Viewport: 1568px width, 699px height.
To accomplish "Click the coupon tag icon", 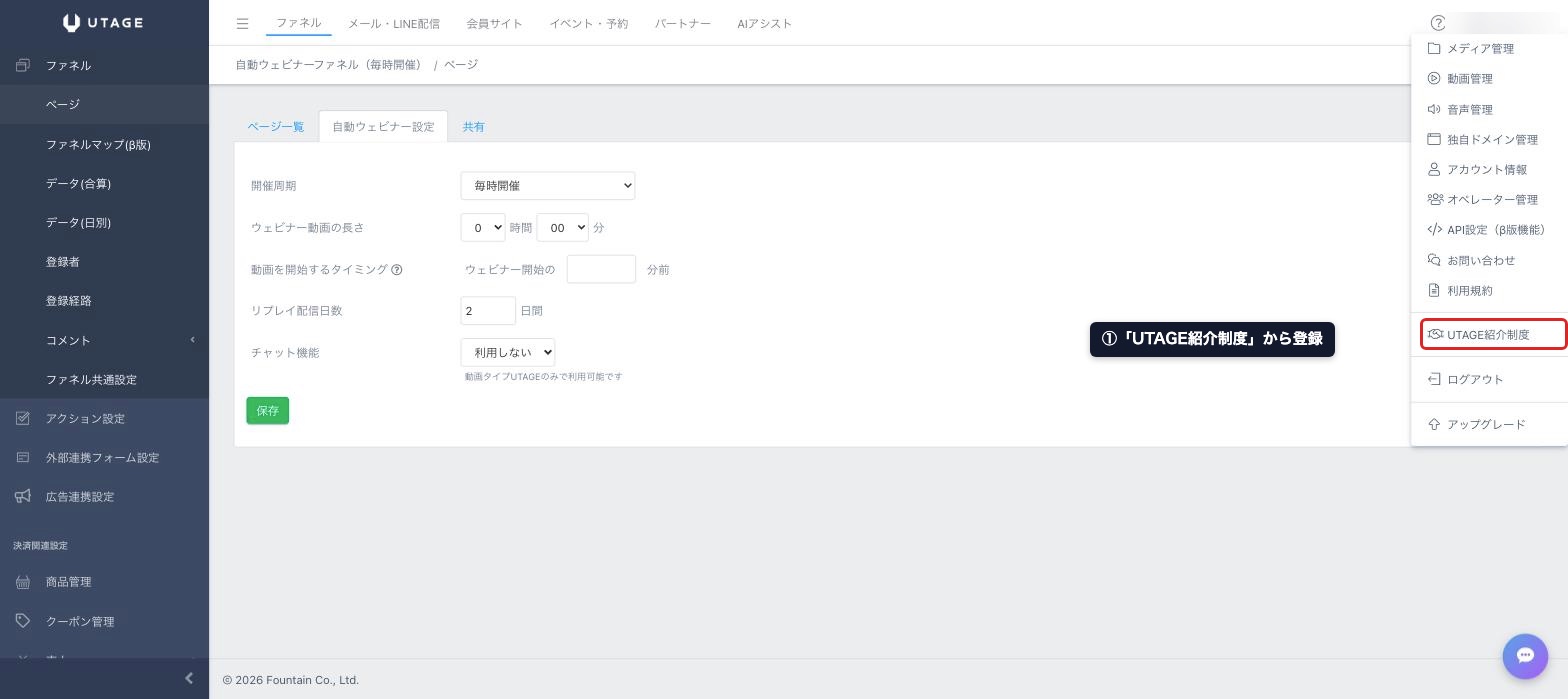I will [x=23, y=621].
